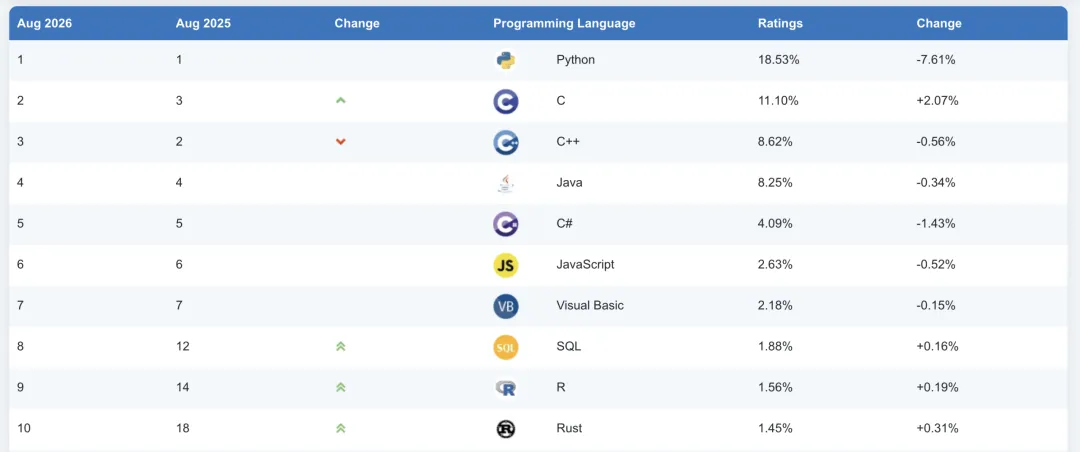The image size is (1080, 452).
Task: Click the orange SQL icon
Action: coord(506,347)
